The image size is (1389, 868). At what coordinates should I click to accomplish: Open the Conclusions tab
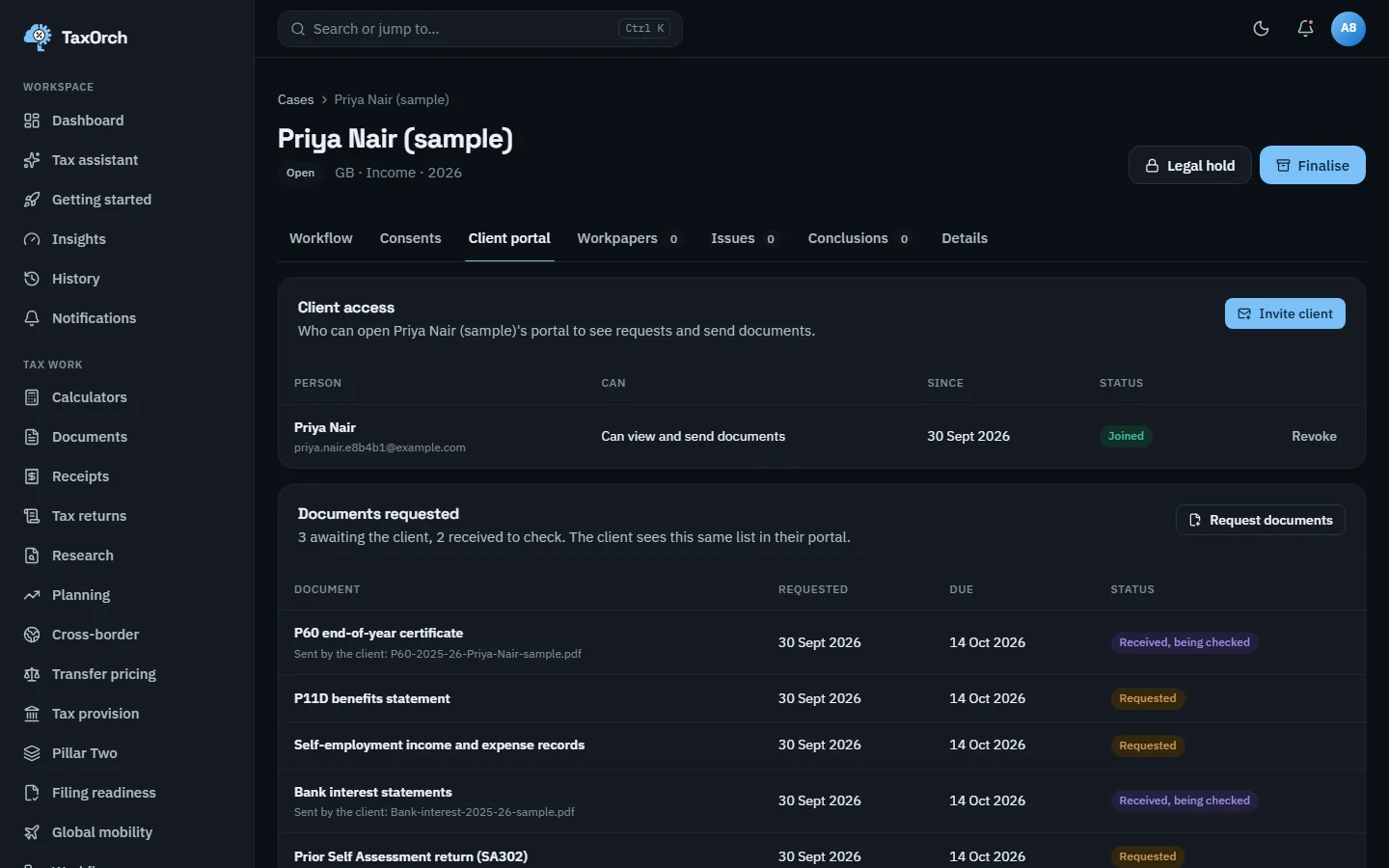[x=858, y=238]
